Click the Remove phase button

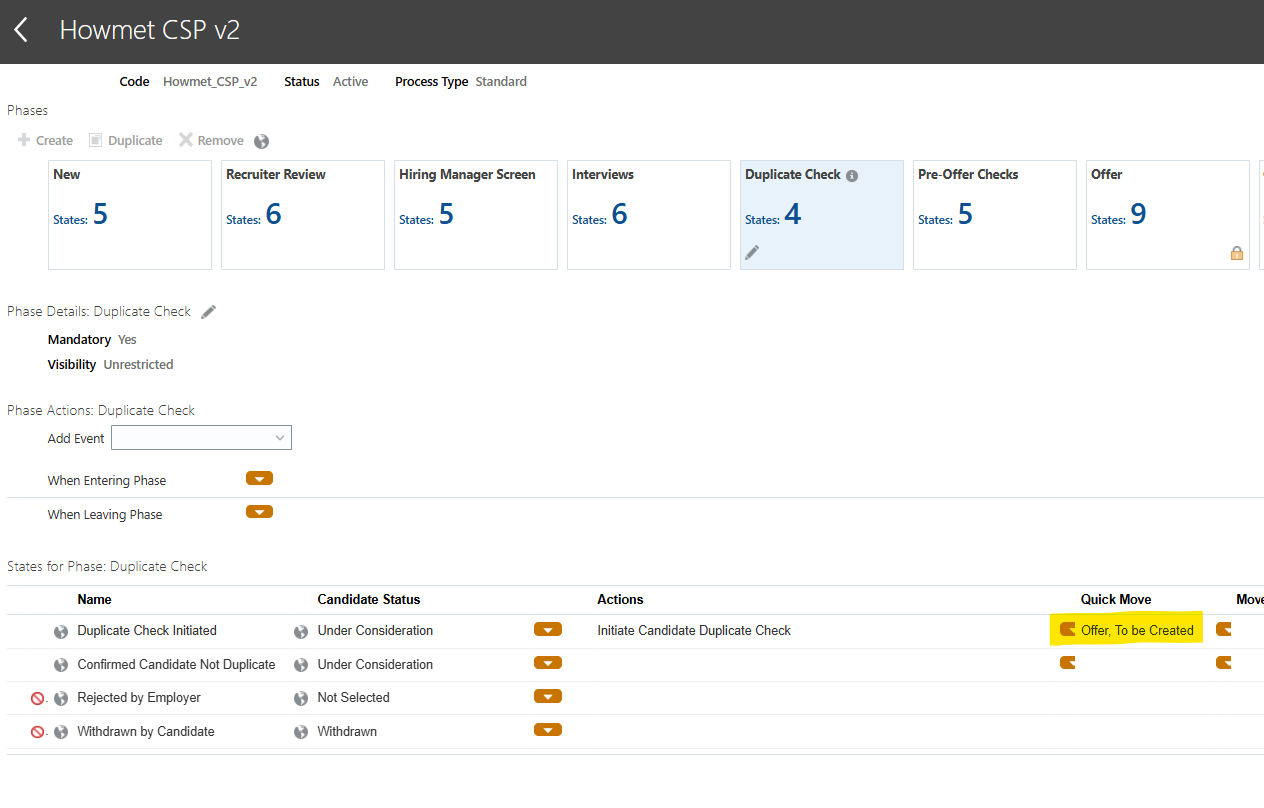[211, 141]
